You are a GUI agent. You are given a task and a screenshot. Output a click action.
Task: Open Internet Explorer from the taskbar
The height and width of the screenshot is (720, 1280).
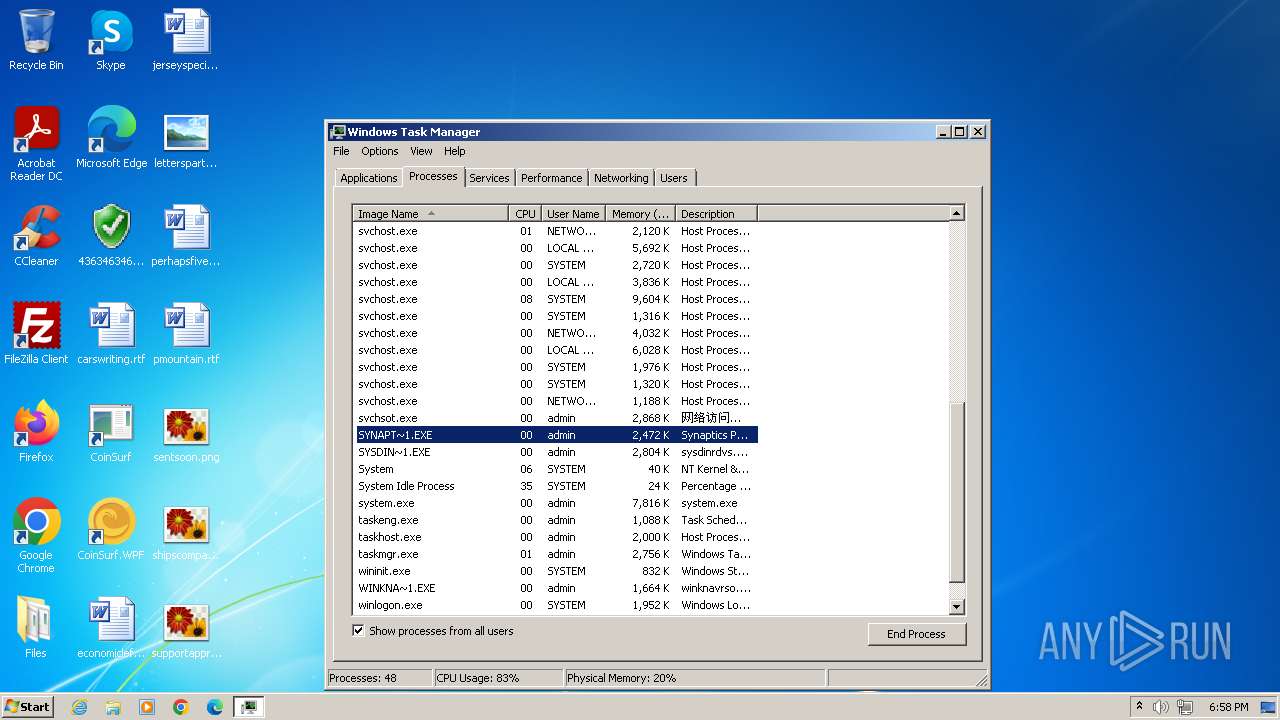click(x=79, y=707)
